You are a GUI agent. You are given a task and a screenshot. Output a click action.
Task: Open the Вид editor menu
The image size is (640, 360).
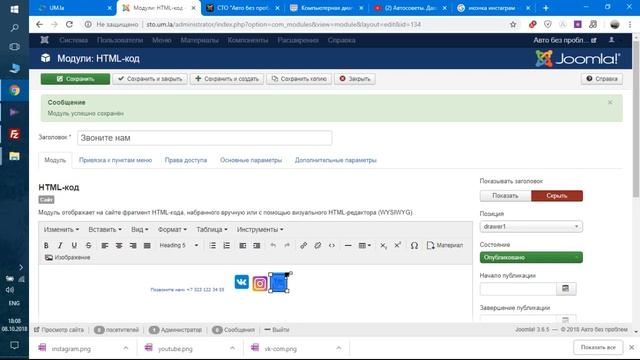point(140,229)
